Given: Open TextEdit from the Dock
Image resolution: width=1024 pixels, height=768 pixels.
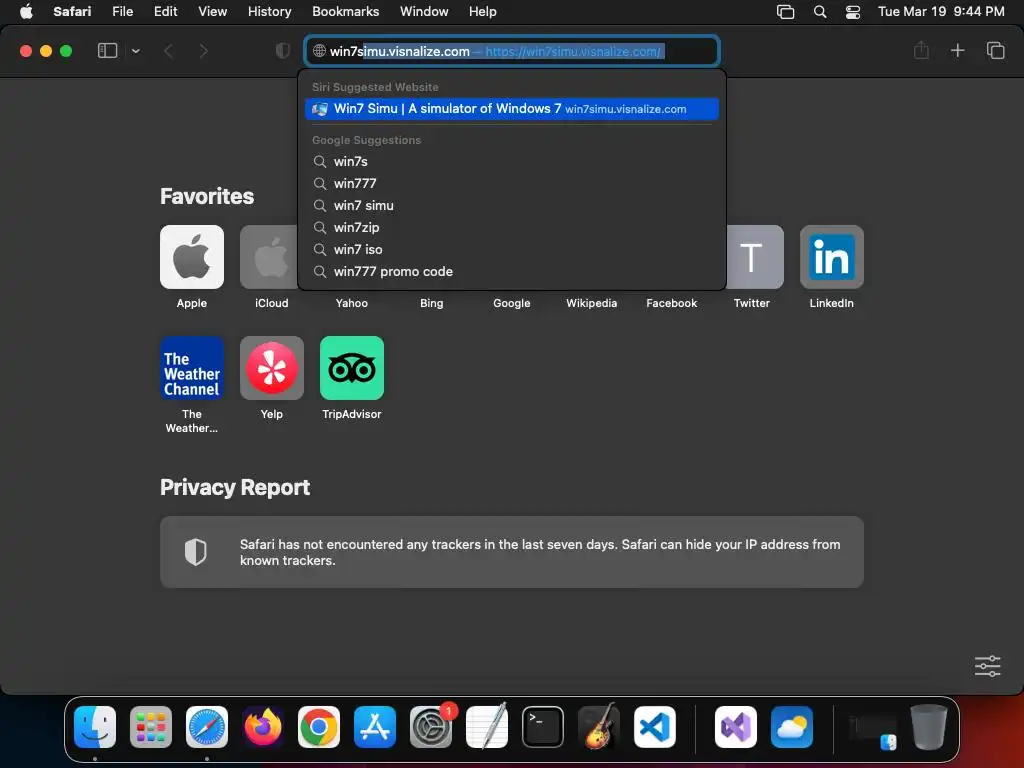Looking at the screenshot, I should (x=487, y=726).
